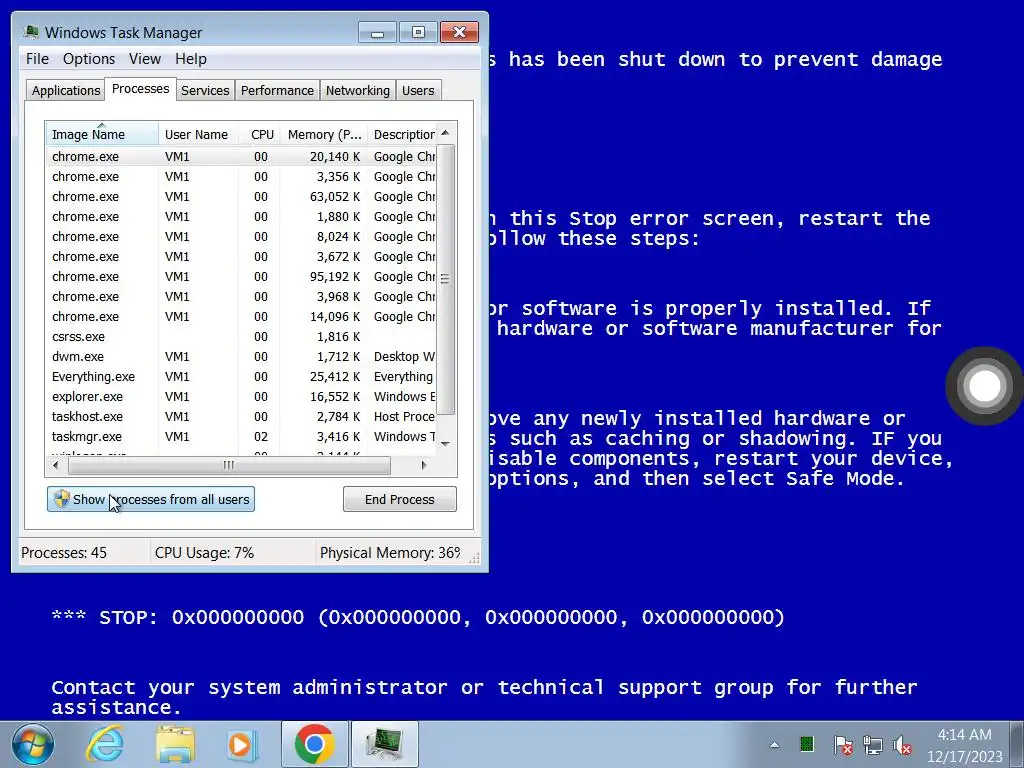This screenshot has height=768, width=1024.
Task: Select the dwm.exe process row
Action: [x=240, y=357]
